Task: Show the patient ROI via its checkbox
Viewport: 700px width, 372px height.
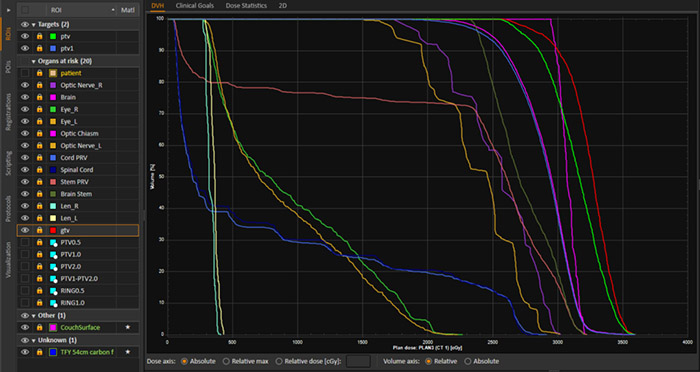Action: (25, 73)
